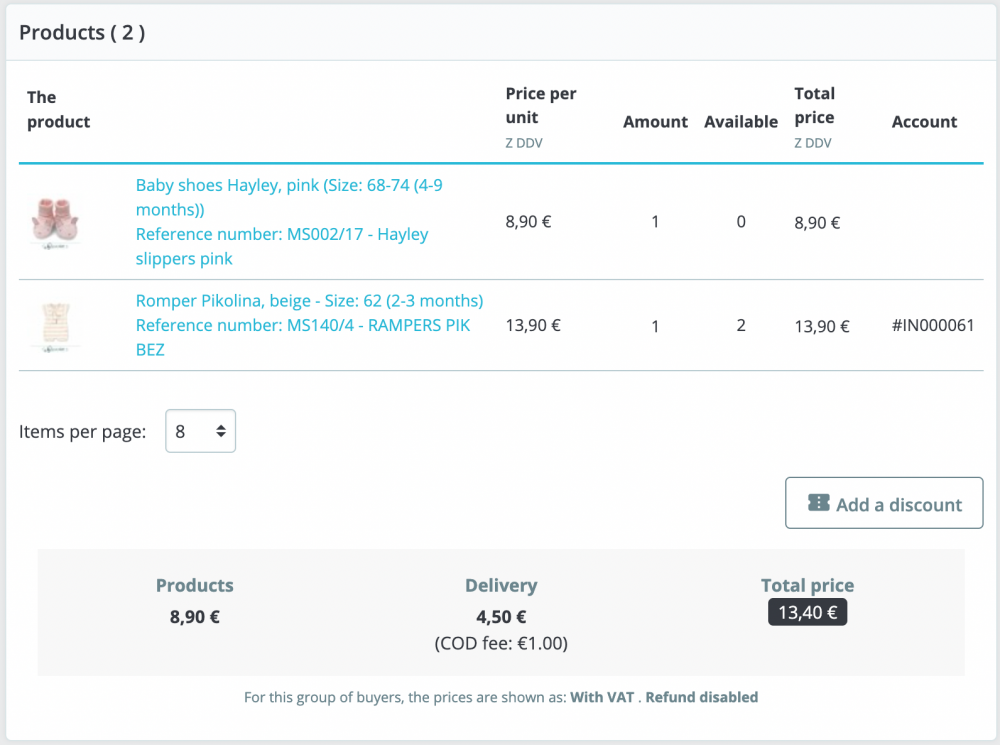Screen dimensions: 1000x745
Task: Open the Items per page dropdown
Action: [x=200, y=431]
